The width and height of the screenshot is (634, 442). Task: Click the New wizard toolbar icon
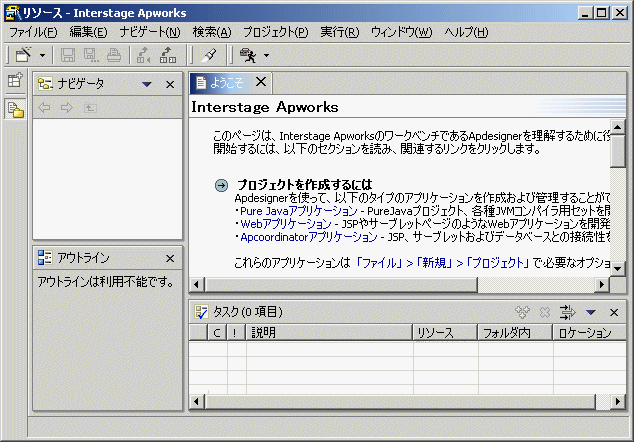coord(23,55)
